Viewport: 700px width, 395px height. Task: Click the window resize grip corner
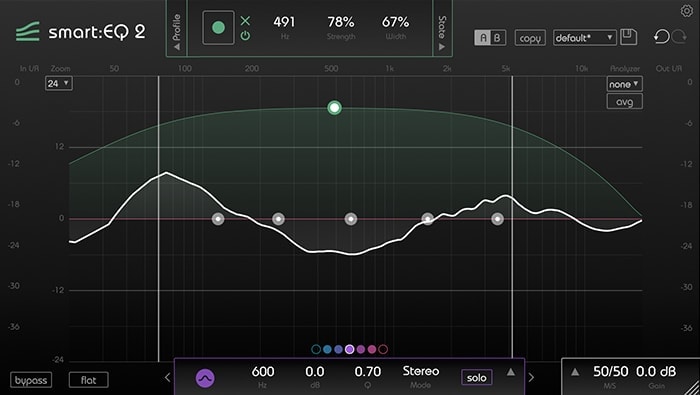692,387
